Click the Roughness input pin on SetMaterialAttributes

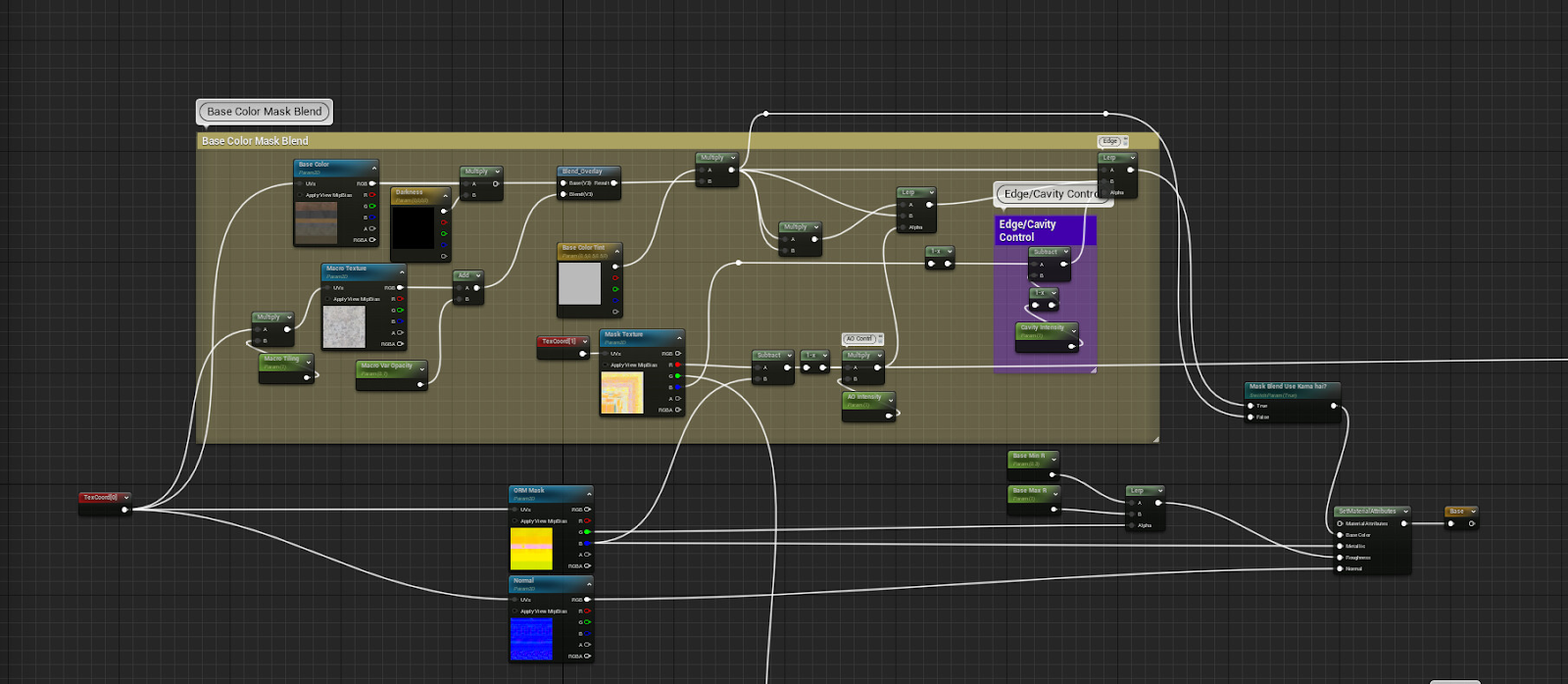click(1340, 558)
